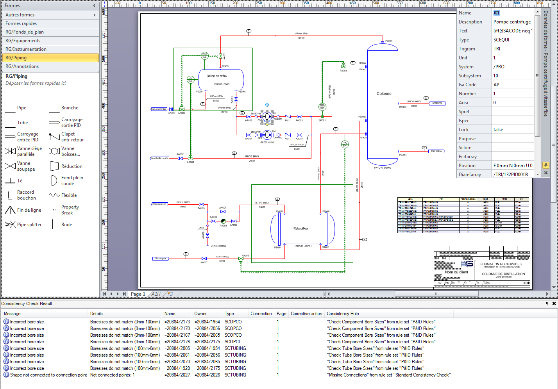Image resolution: width=558 pixels, height=389 pixels.
Task: Open the RG/Annotations stencil
Action: coord(50,66)
